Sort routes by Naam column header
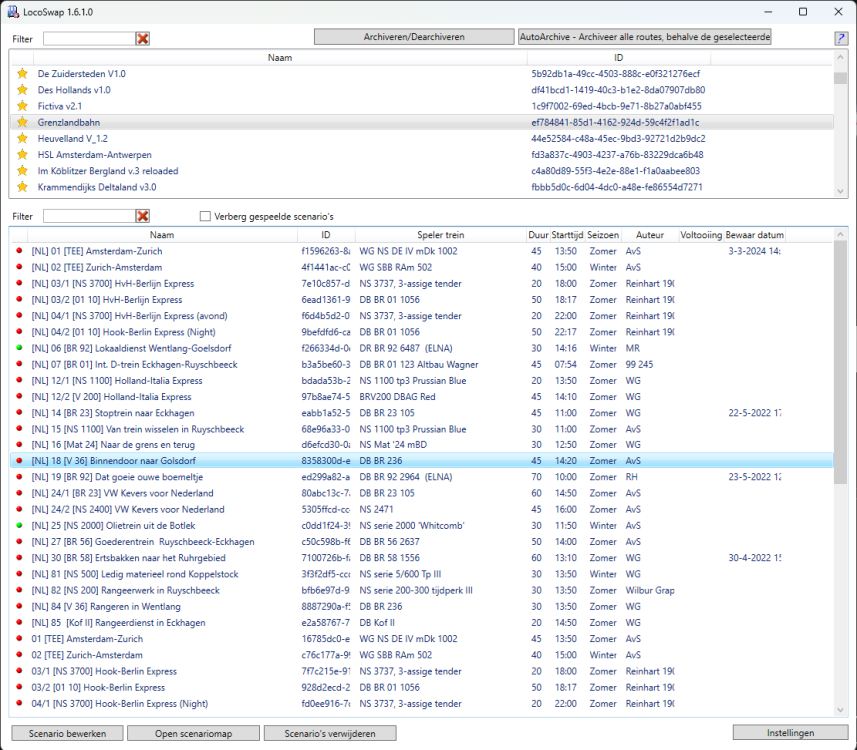857x750 pixels. [280, 58]
